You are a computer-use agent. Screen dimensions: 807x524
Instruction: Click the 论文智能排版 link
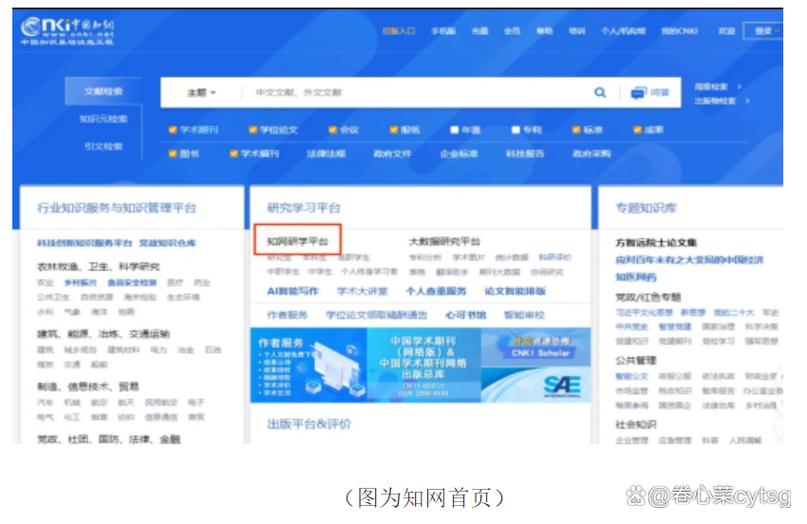(x=515, y=291)
